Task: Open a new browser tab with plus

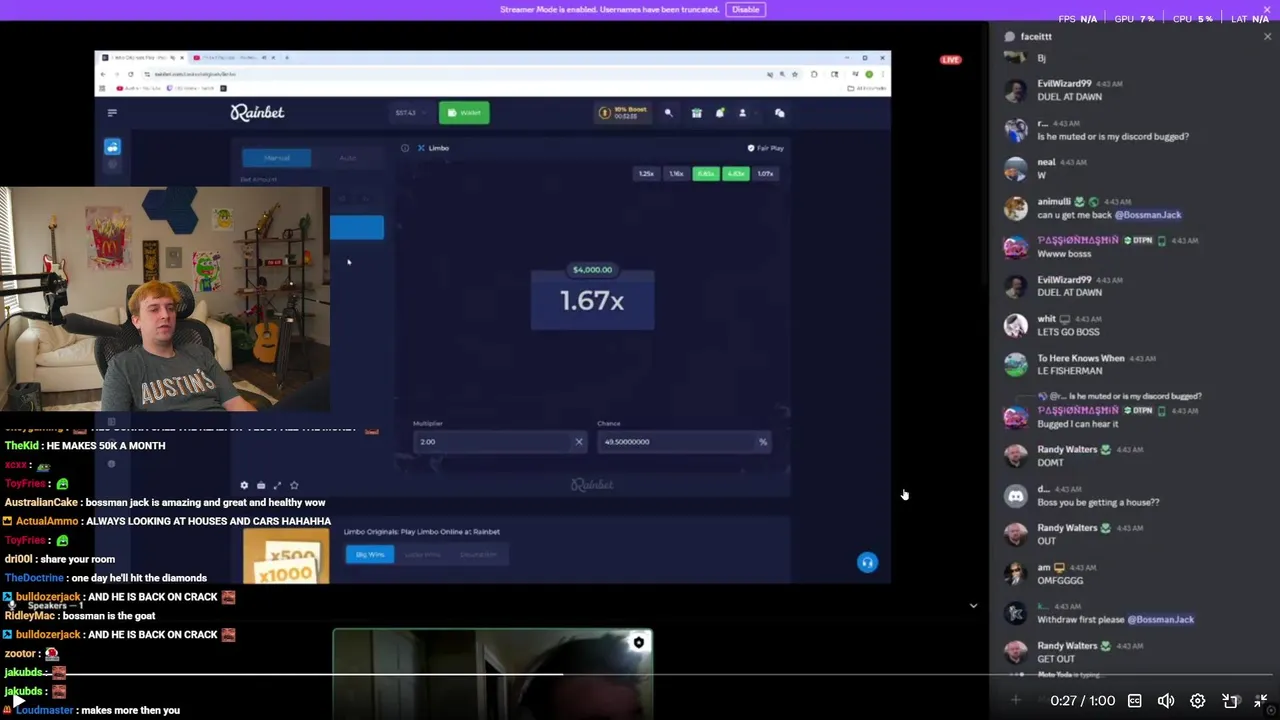Action: point(287,57)
